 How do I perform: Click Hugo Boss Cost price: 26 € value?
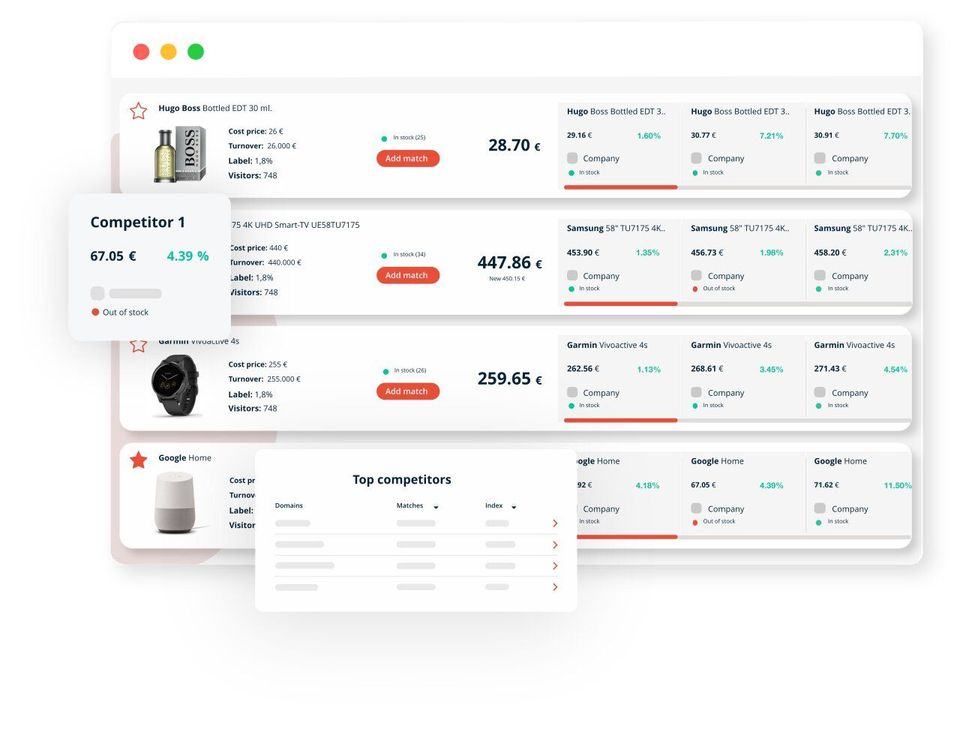point(256,131)
